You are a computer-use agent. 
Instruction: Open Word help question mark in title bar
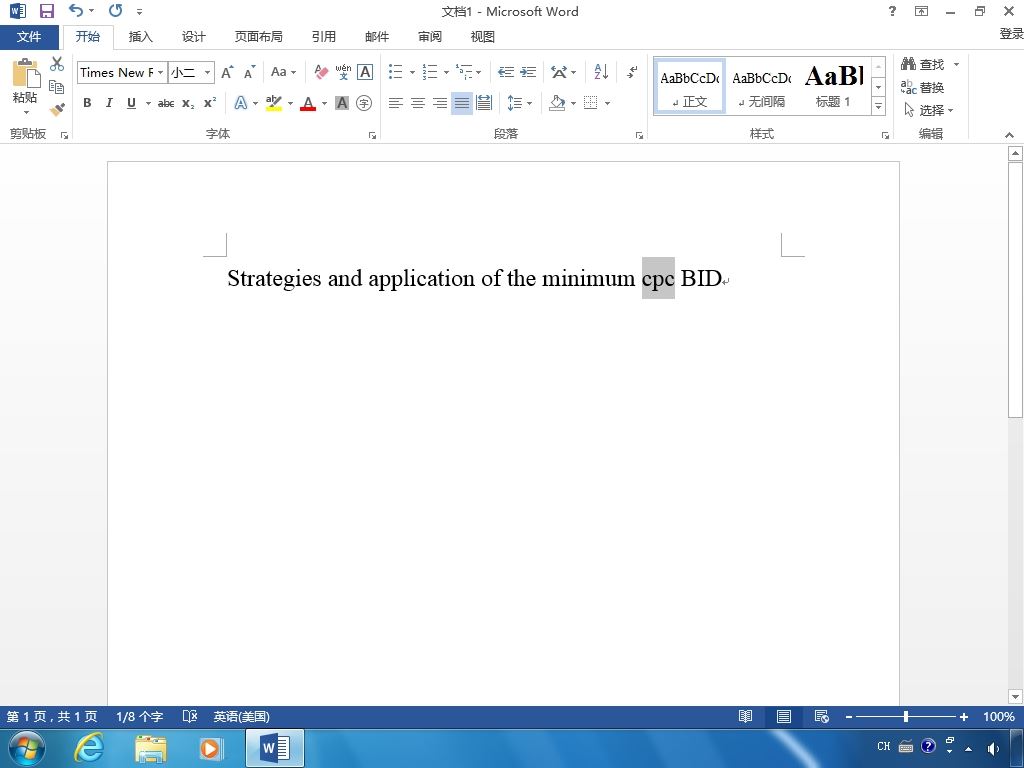point(892,11)
